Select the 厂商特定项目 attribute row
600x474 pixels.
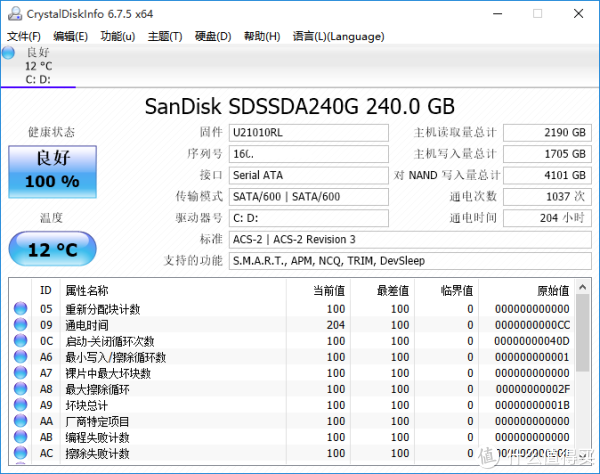click(292, 421)
